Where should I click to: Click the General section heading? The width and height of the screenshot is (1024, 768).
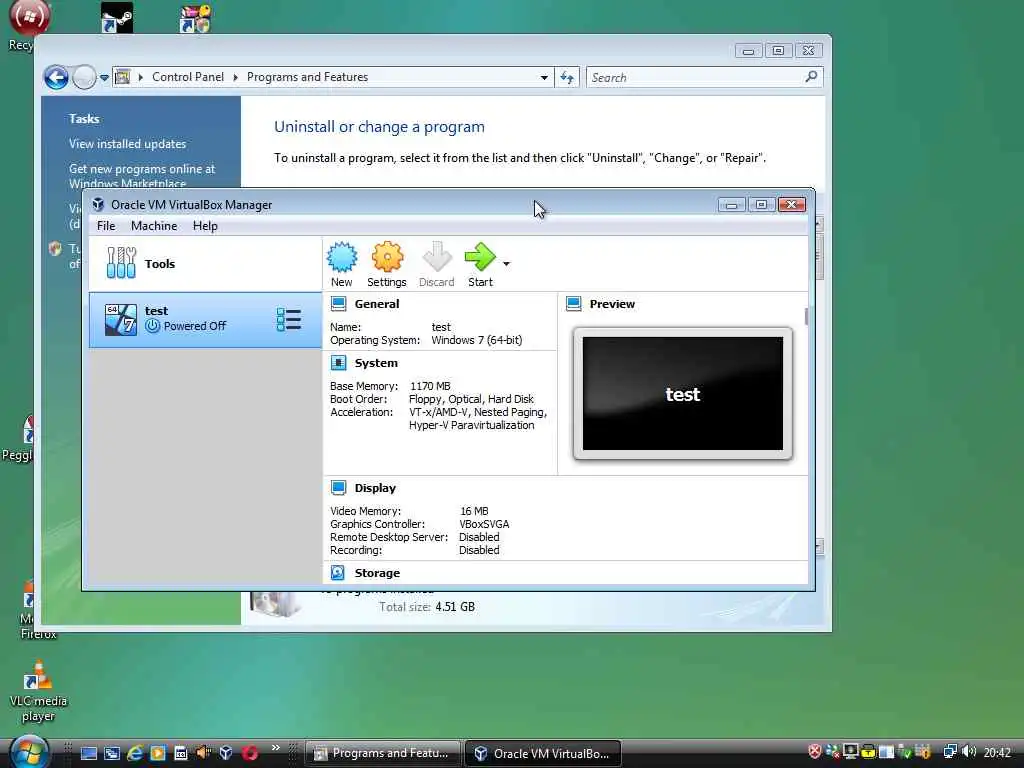377,304
